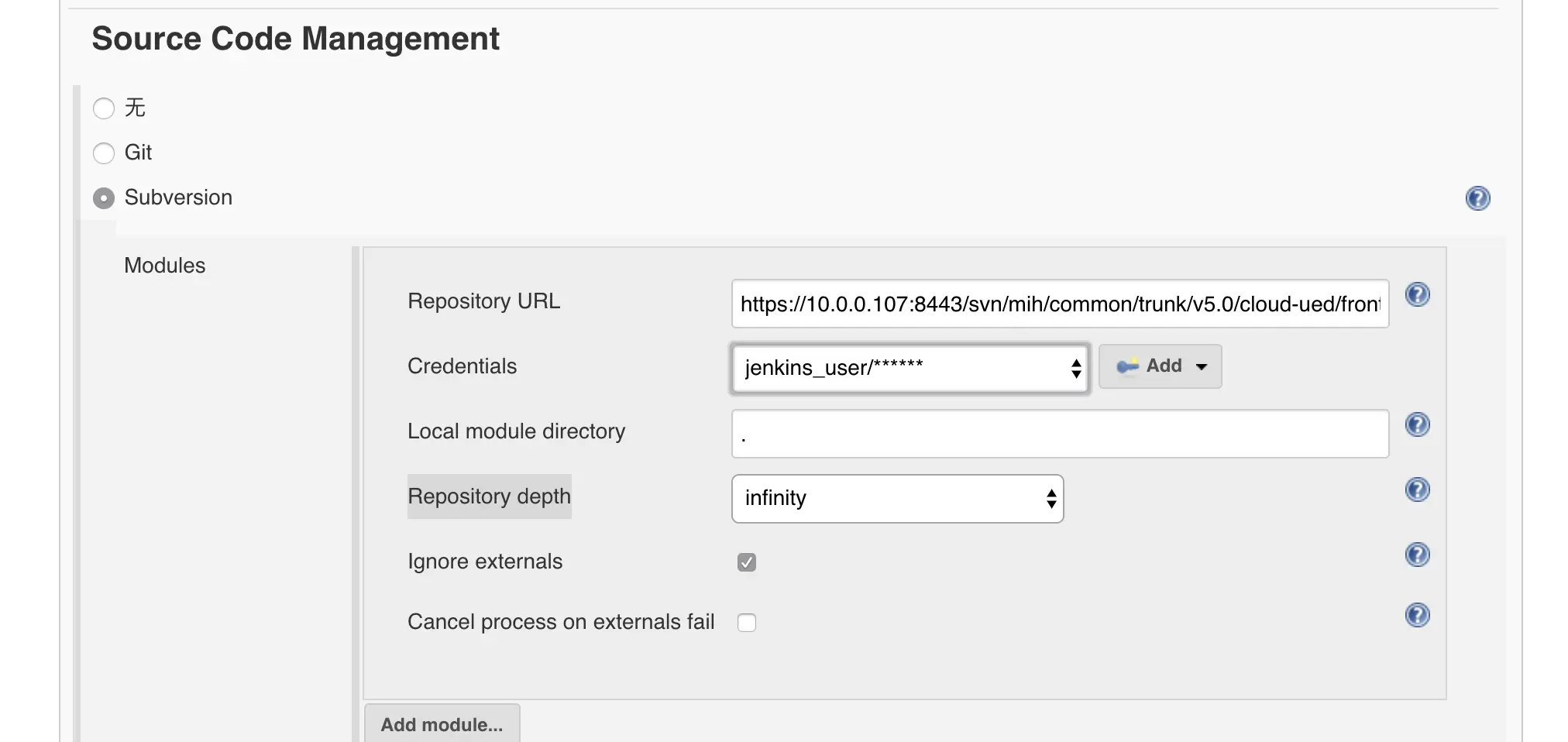Open the jenkins_user credentials dropdown

pyautogui.click(x=910, y=368)
